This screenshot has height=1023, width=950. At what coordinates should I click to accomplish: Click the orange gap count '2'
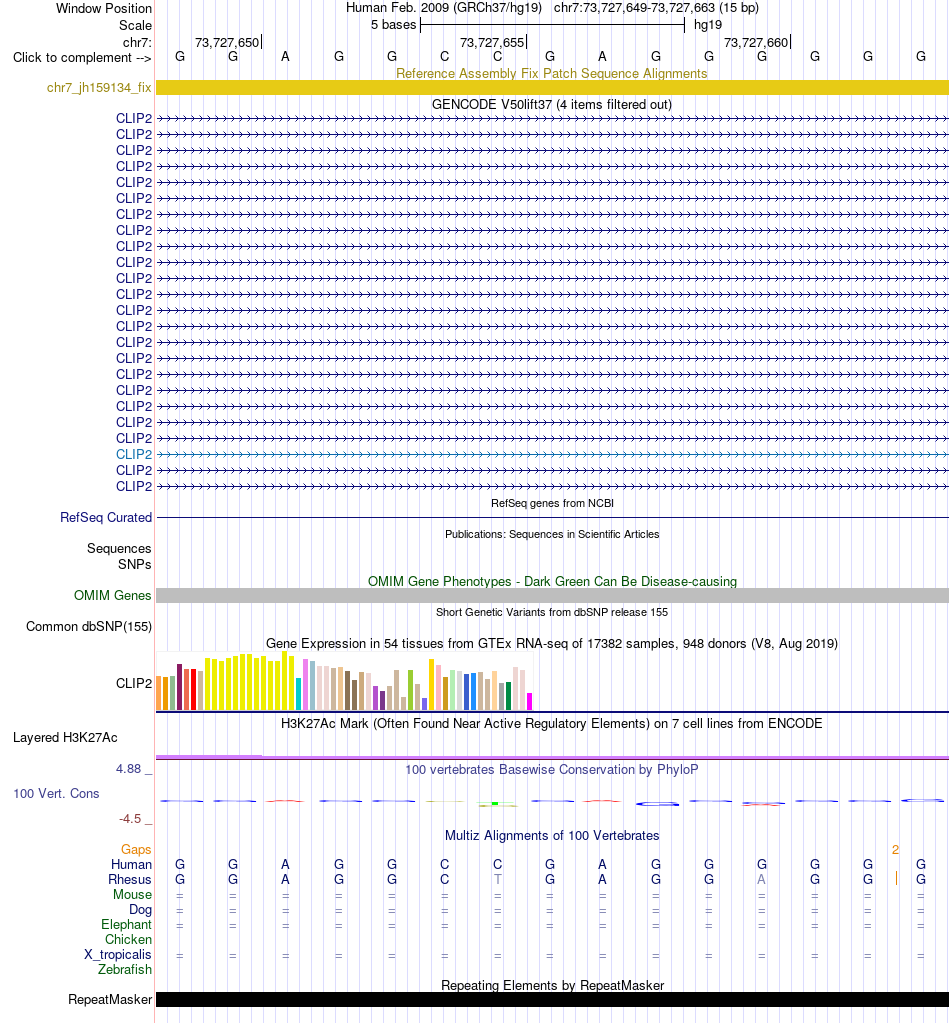pyautogui.click(x=895, y=849)
